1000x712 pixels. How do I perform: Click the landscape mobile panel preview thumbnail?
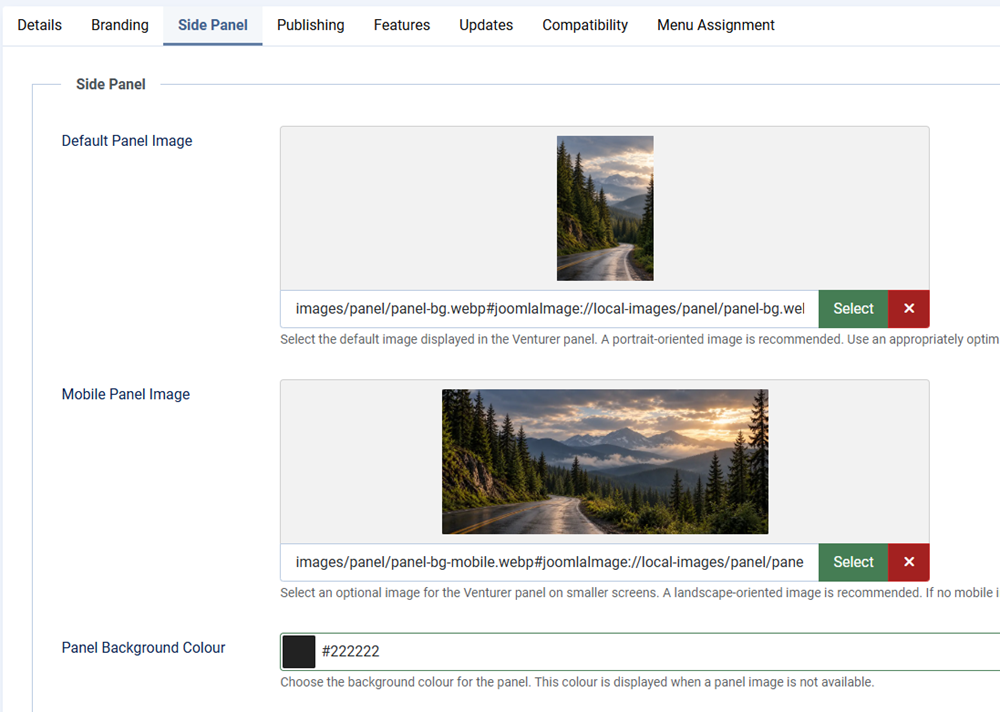point(605,462)
